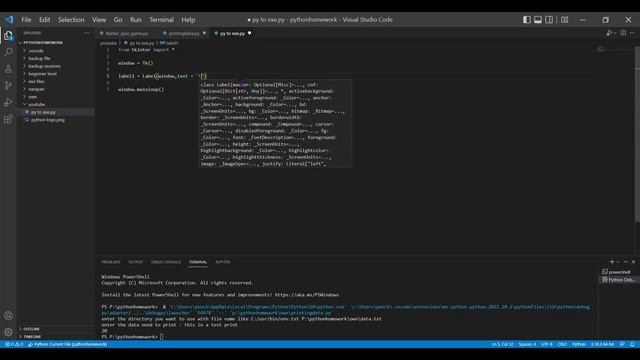Switch to Problems panel tab

point(111,262)
